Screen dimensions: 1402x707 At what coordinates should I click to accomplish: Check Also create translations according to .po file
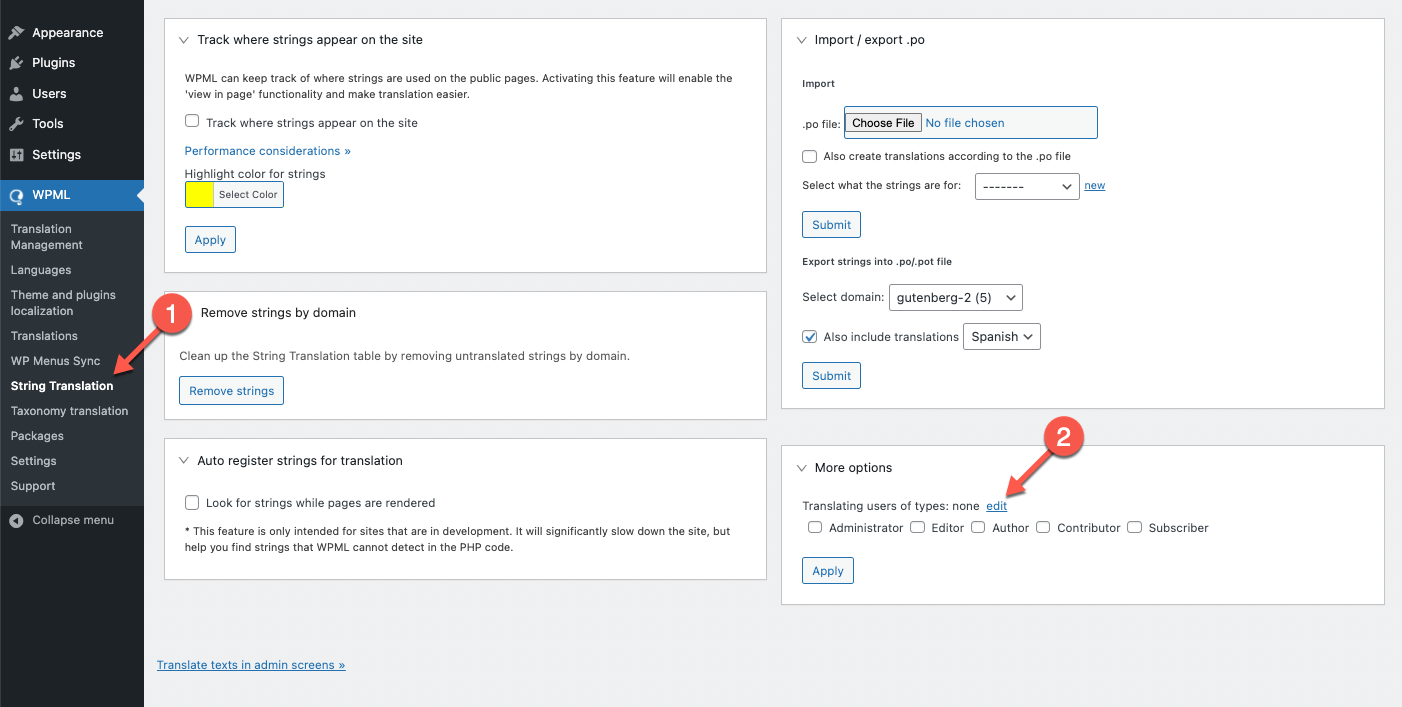tap(809, 156)
